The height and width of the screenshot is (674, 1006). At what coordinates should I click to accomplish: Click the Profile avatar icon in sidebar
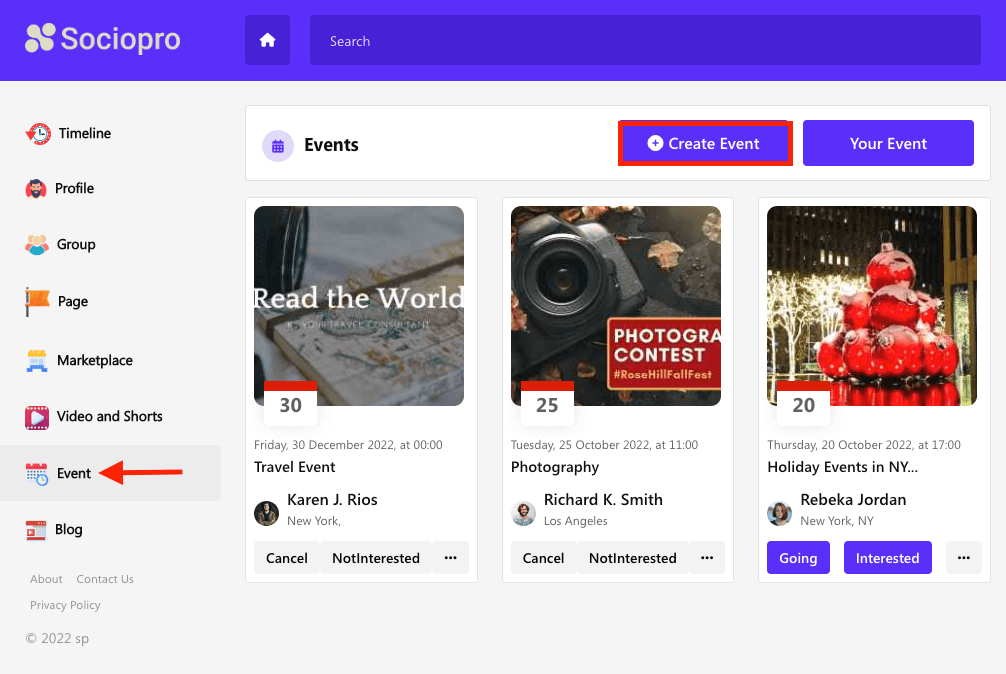click(37, 189)
